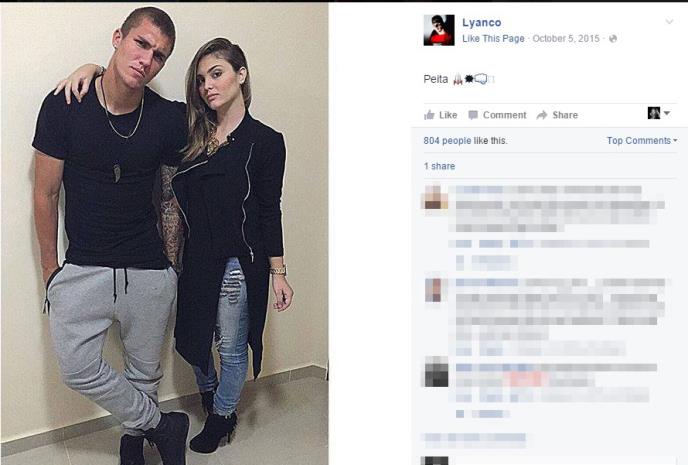Click the globe public privacy icon
688x465 pixels.
[x=613, y=39]
